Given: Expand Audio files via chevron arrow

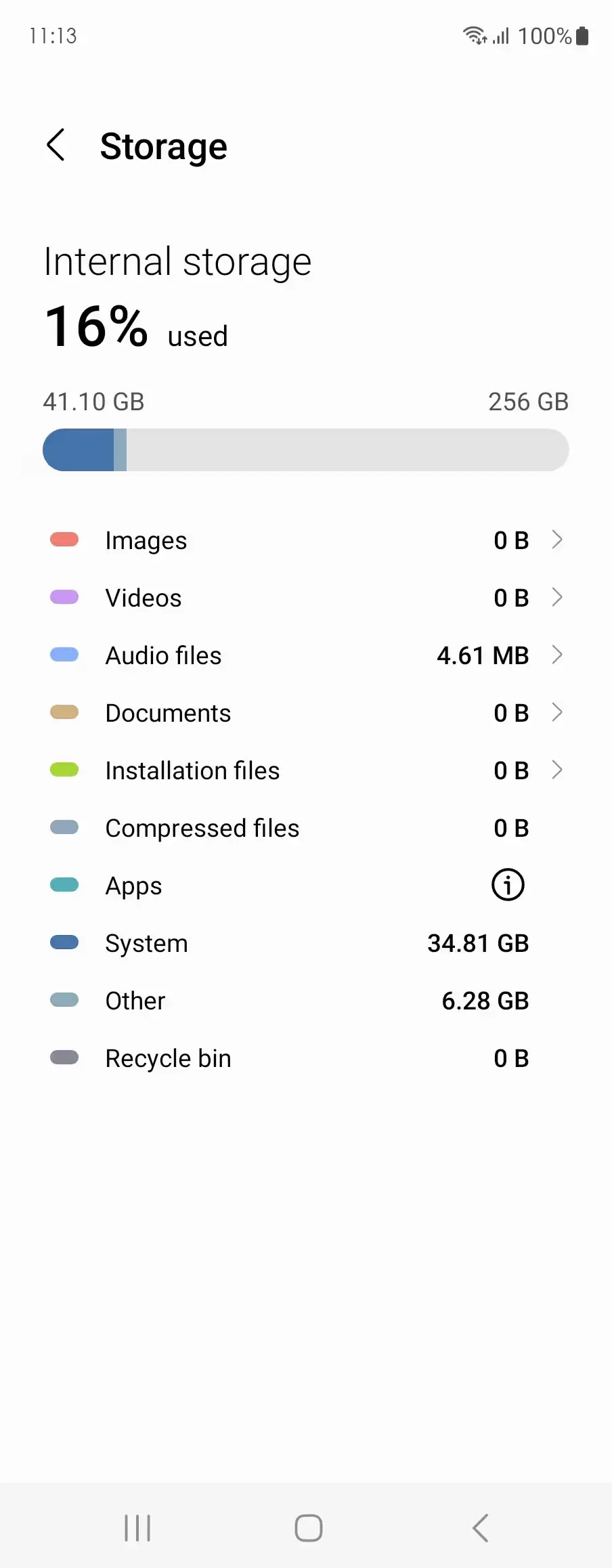Looking at the screenshot, I should click(x=557, y=655).
